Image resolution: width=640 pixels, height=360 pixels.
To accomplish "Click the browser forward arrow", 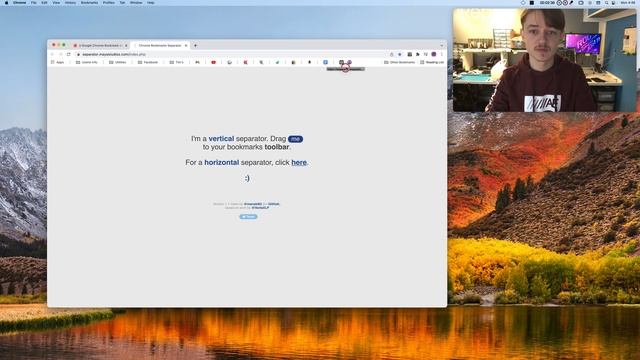I will pyautogui.click(x=60, y=54).
